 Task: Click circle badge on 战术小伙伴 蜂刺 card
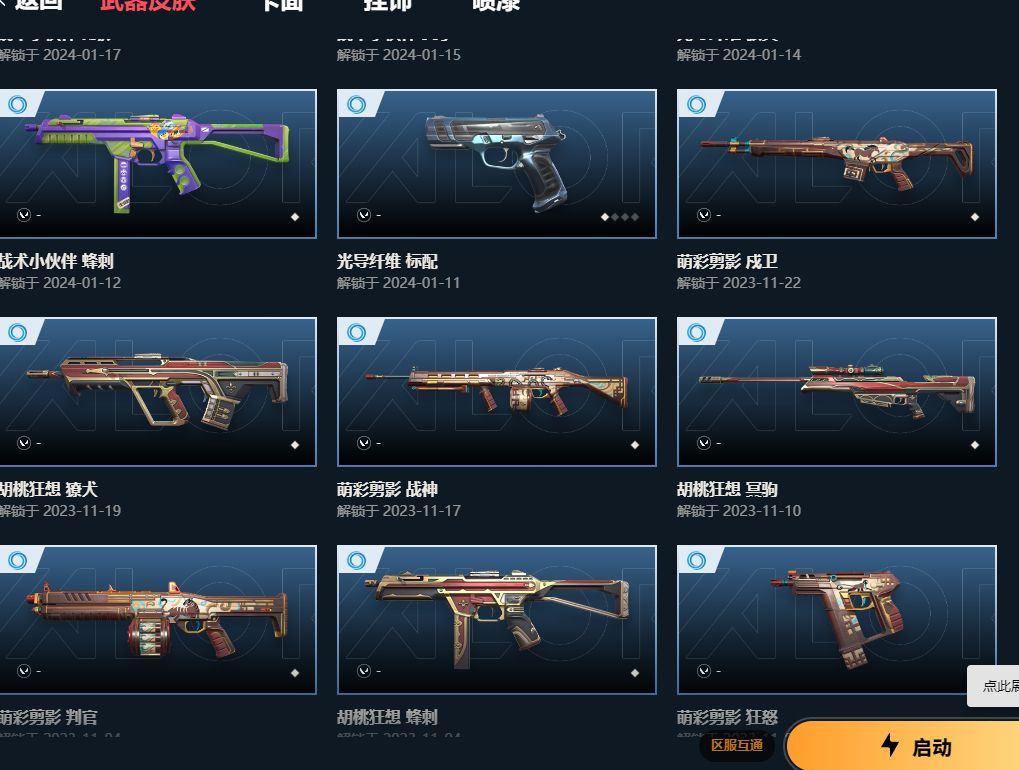(x=18, y=104)
